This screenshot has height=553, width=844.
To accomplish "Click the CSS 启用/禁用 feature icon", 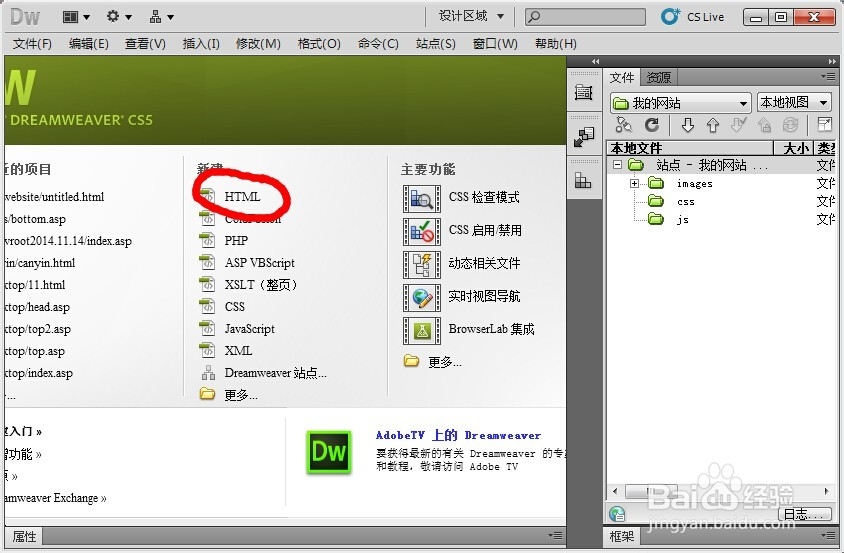I will pyautogui.click(x=422, y=232).
